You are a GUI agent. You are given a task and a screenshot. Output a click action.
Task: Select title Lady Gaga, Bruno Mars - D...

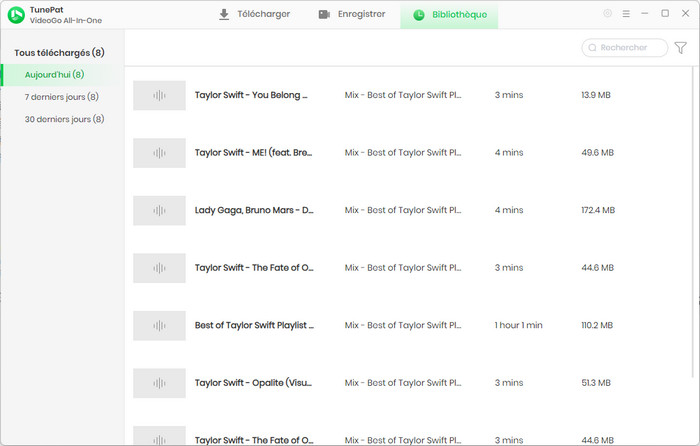click(x=254, y=210)
